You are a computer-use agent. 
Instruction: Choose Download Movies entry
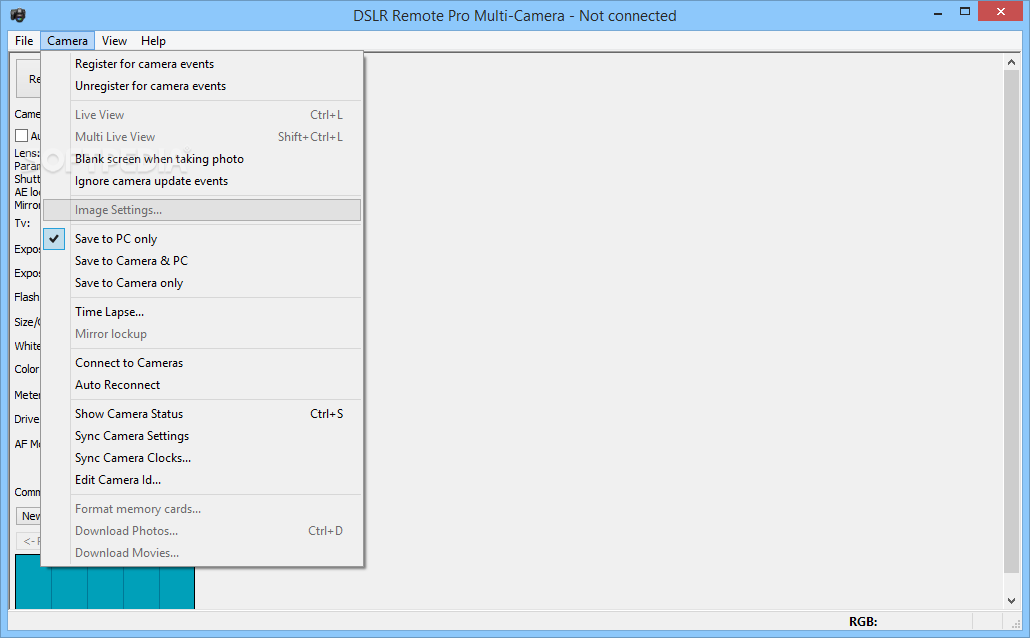pyautogui.click(x=202, y=553)
